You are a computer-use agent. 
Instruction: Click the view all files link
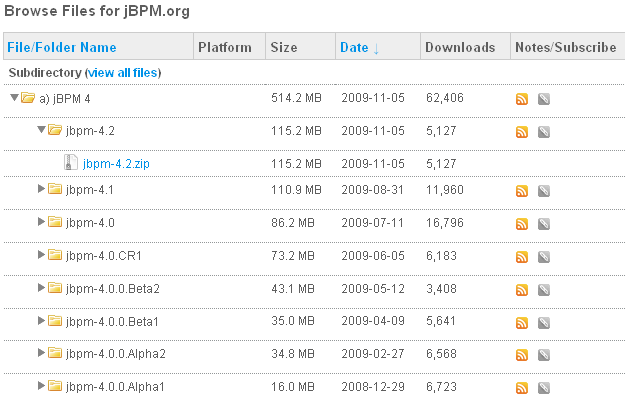click(123, 73)
